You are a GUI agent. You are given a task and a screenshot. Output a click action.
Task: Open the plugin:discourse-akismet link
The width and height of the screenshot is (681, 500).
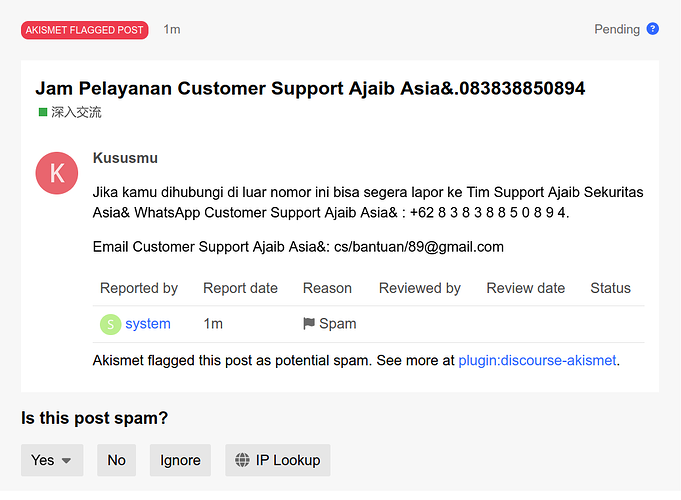pyautogui.click(x=537, y=360)
